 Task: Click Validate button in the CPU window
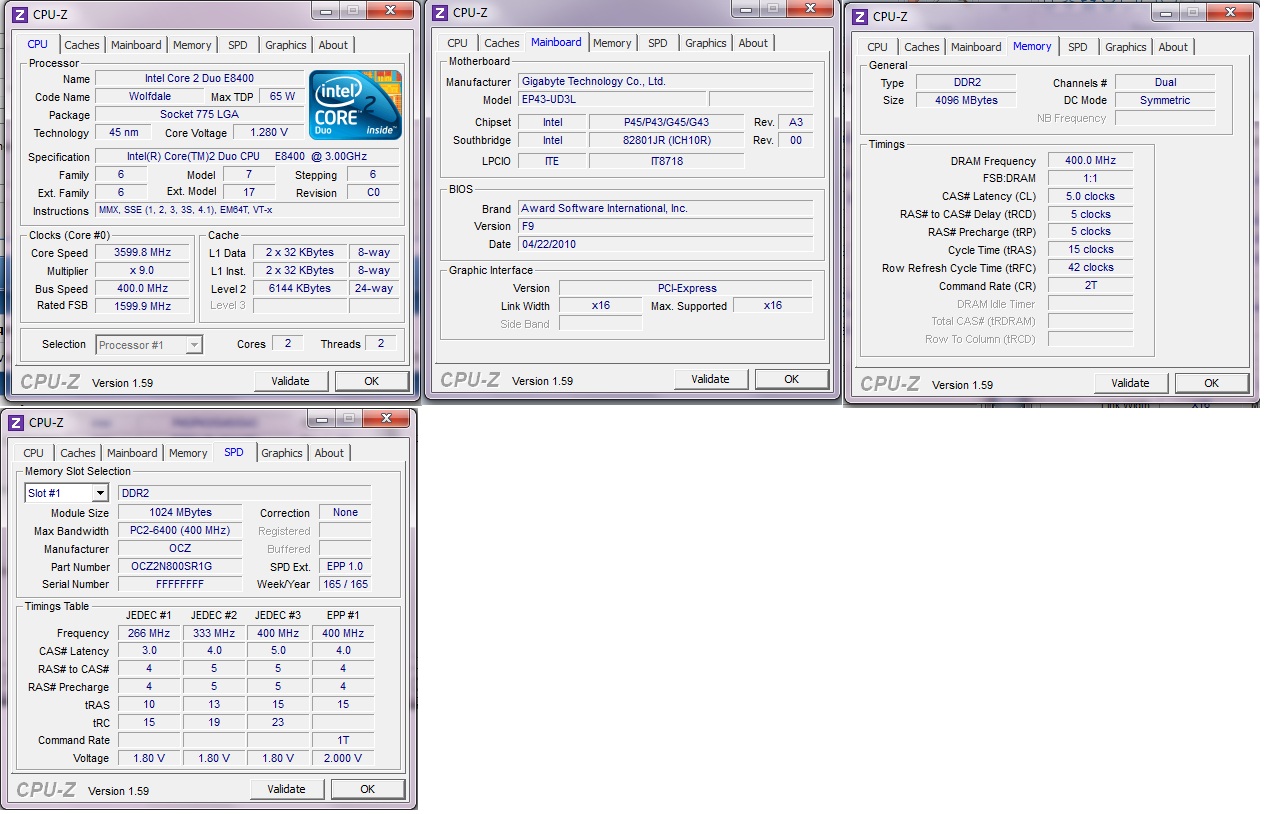[x=290, y=381]
